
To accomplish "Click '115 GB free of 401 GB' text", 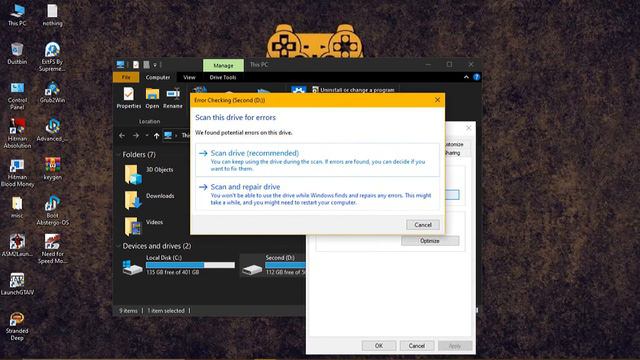I will coord(173,272).
